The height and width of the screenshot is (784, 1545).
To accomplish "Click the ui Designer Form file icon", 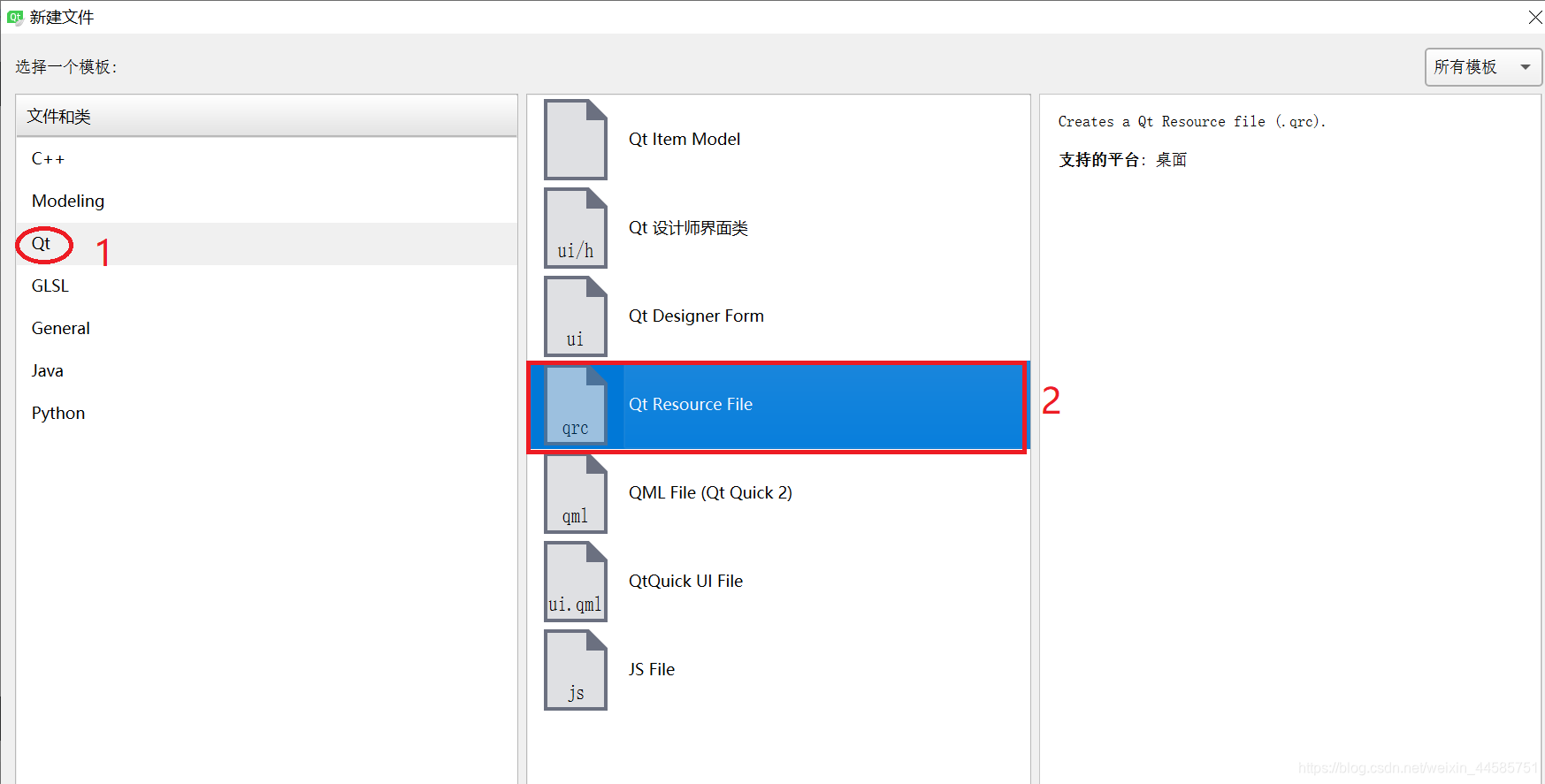I will coord(576,316).
